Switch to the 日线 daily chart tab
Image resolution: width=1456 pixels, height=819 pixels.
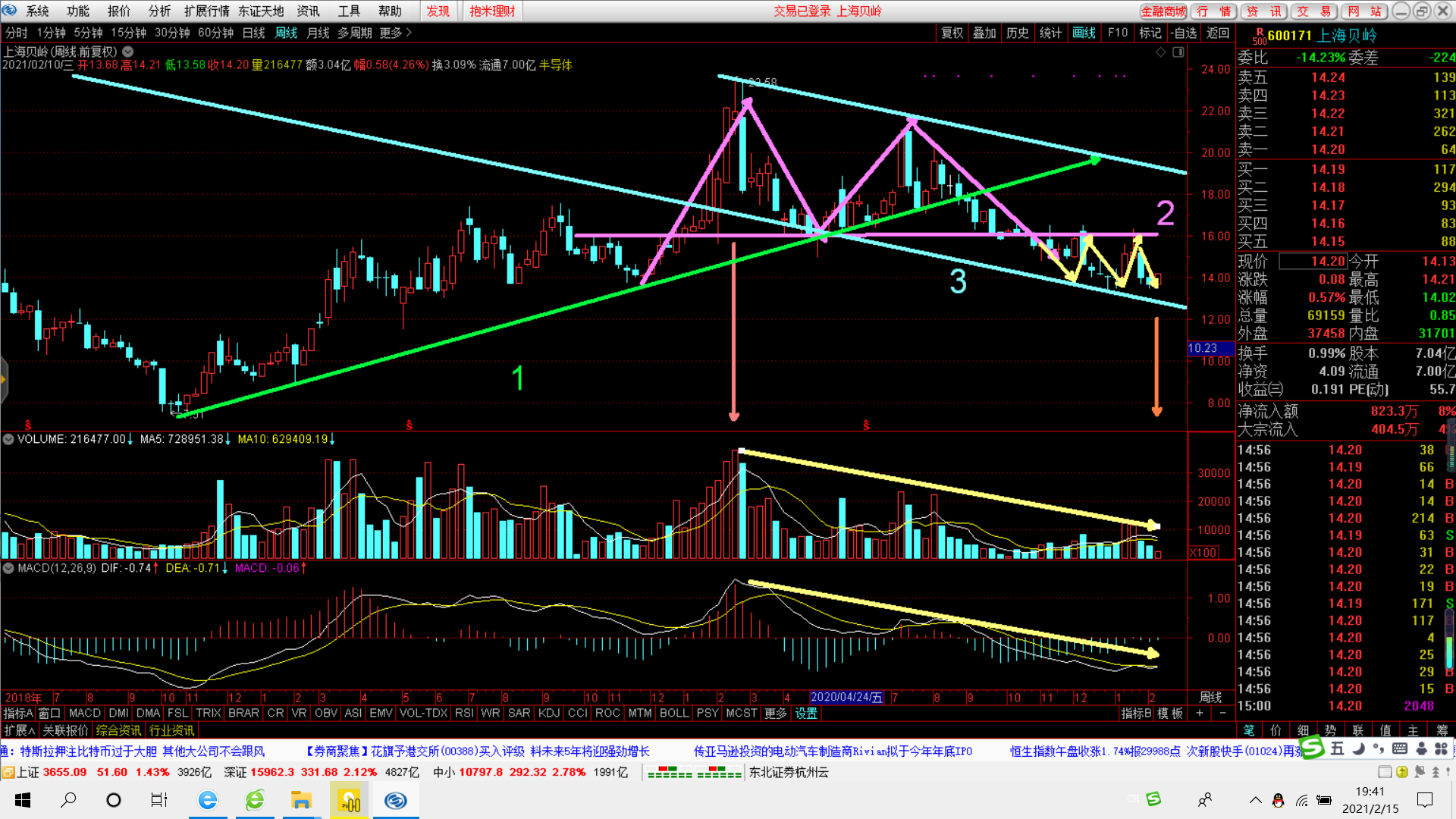(x=253, y=33)
